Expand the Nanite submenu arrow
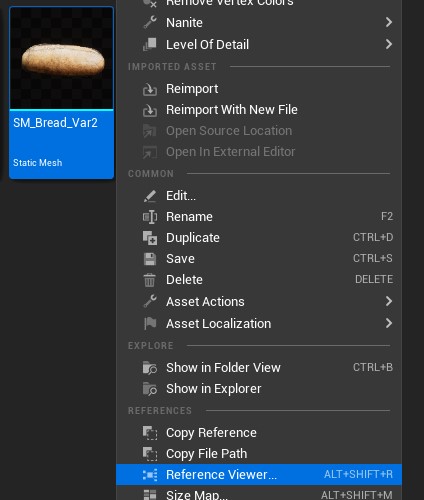Viewport: 424px width, 500px height. click(x=388, y=22)
